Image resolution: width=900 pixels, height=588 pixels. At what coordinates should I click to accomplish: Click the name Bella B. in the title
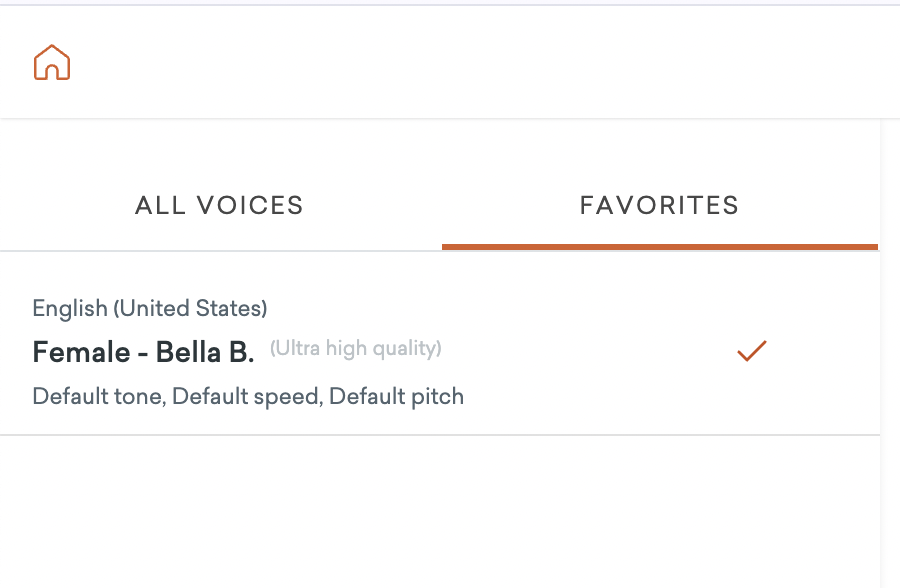point(205,352)
